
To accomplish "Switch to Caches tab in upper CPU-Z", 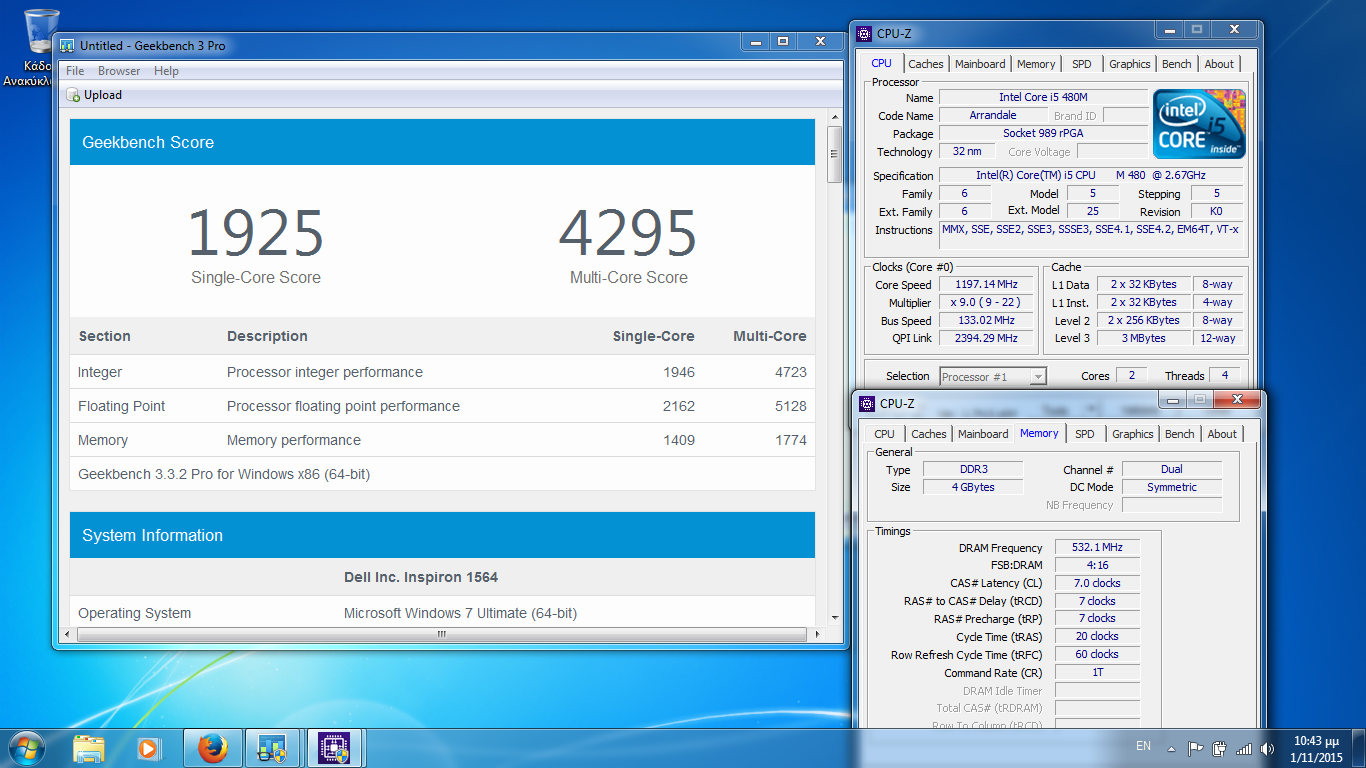I will 926,64.
